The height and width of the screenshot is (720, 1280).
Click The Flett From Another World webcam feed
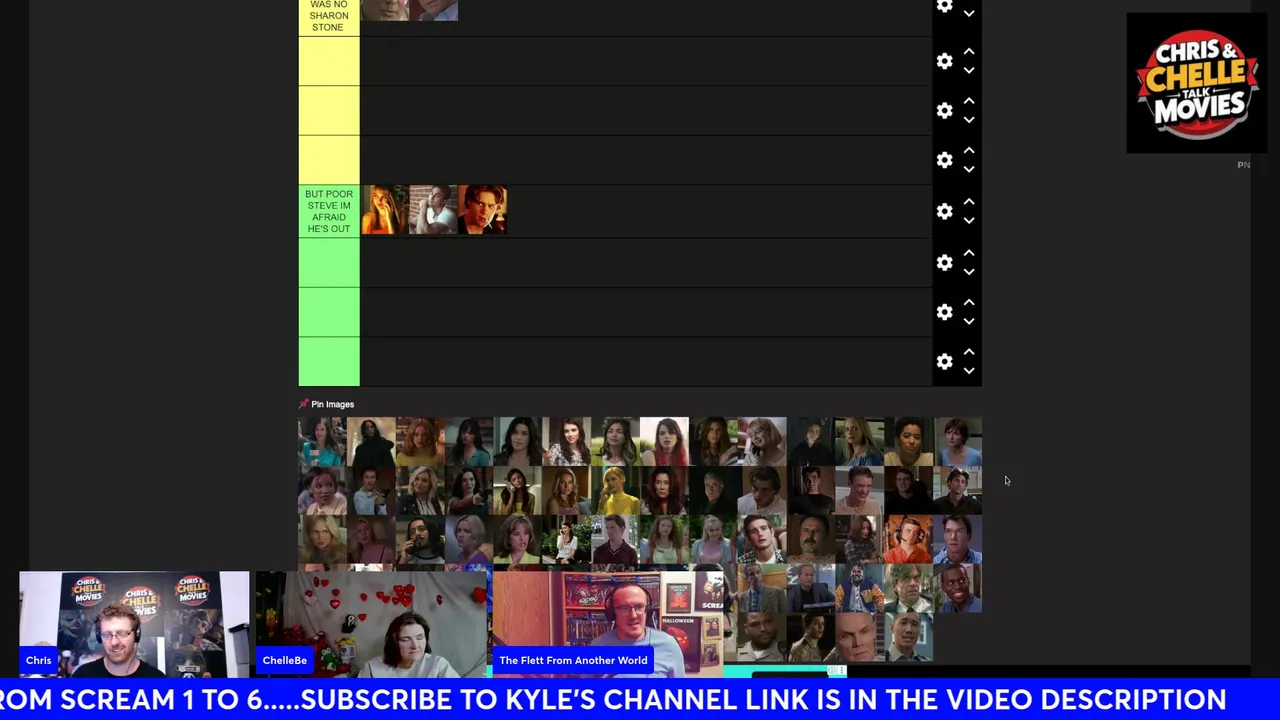[x=608, y=625]
